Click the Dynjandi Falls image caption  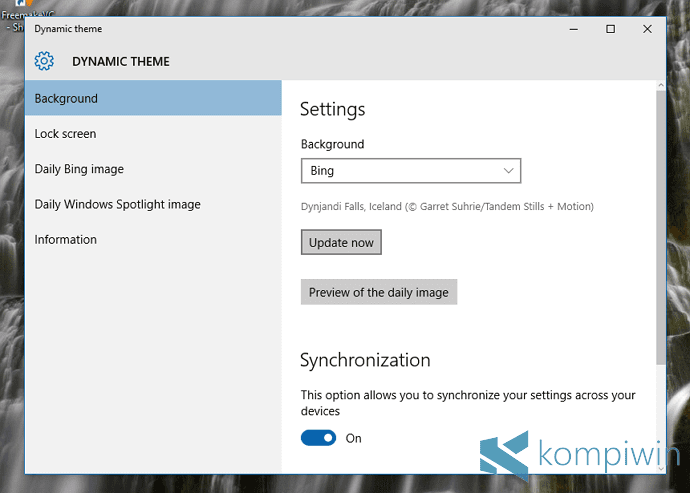(x=447, y=206)
